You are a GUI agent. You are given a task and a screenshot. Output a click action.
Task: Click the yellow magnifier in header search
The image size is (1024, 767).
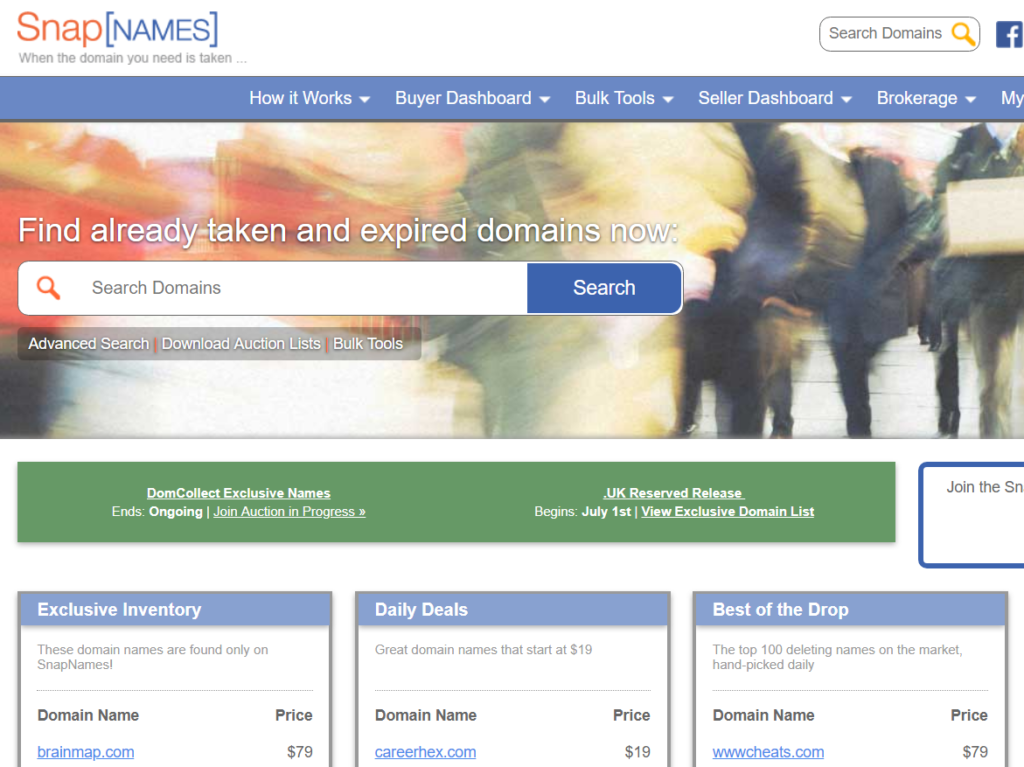click(x=963, y=33)
